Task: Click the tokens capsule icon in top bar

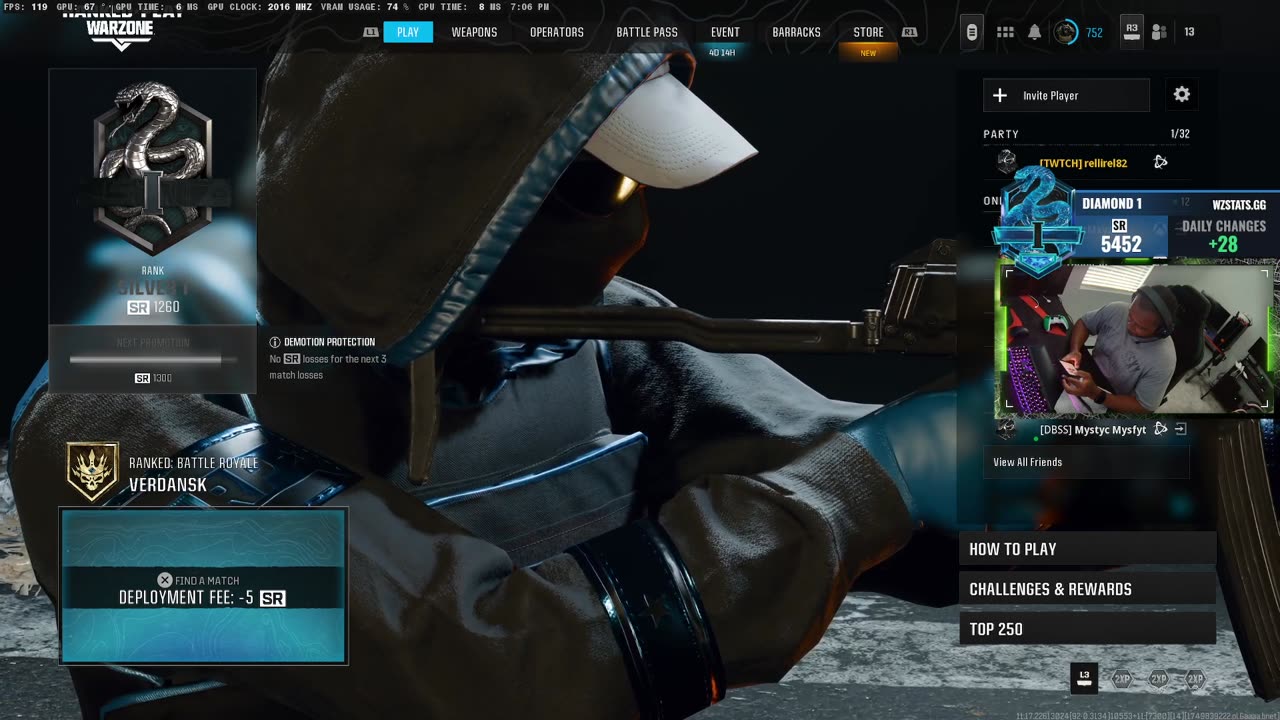Action: pyautogui.click(x=971, y=32)
